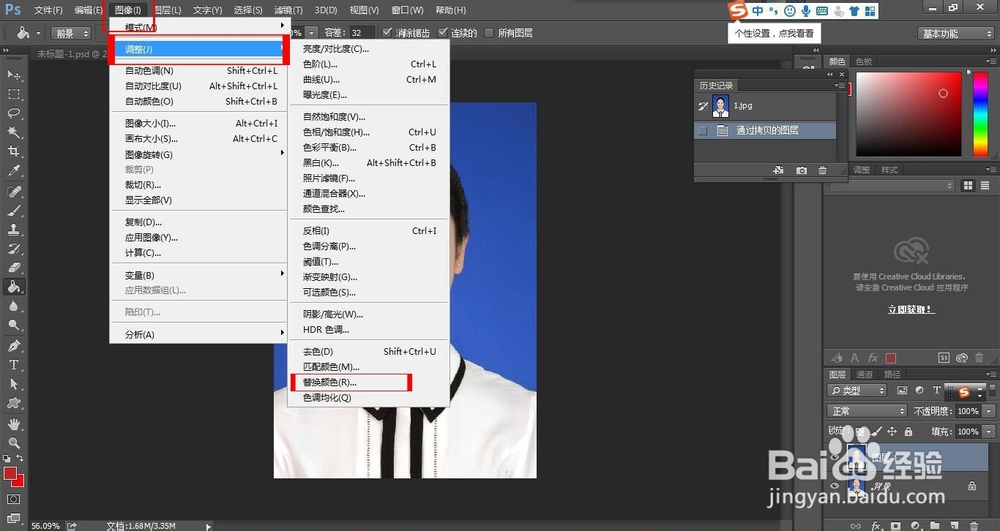Hide the 背景 layer eye icon

pos(835,486)
